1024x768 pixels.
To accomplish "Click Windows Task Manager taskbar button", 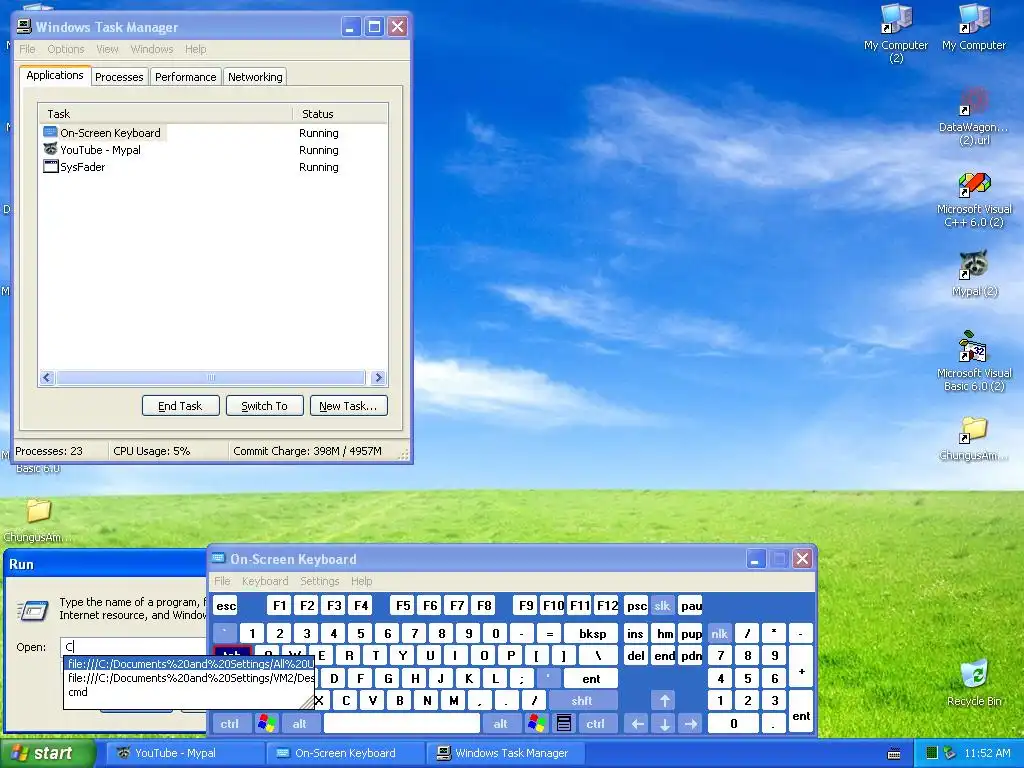I will click(x=506, y=753).
